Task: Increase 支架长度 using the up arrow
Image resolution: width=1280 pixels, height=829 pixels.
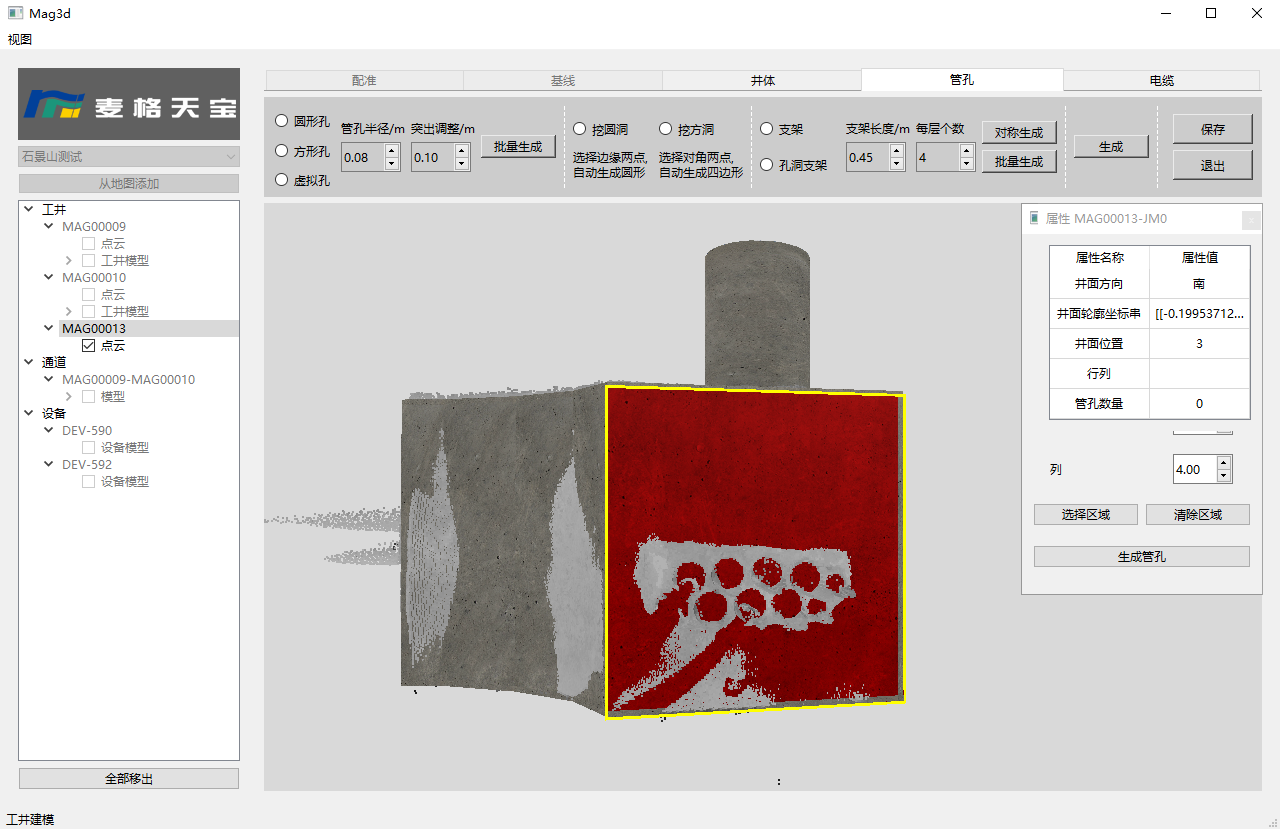Action: pos(896,151)
